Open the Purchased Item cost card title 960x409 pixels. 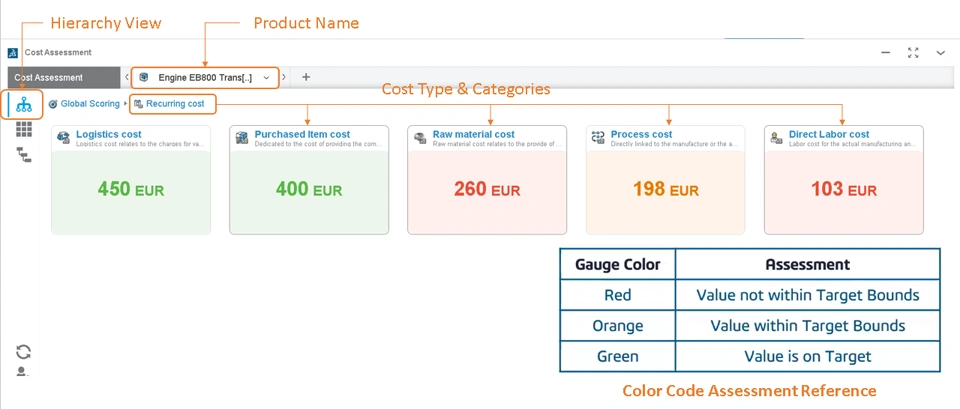302,134
